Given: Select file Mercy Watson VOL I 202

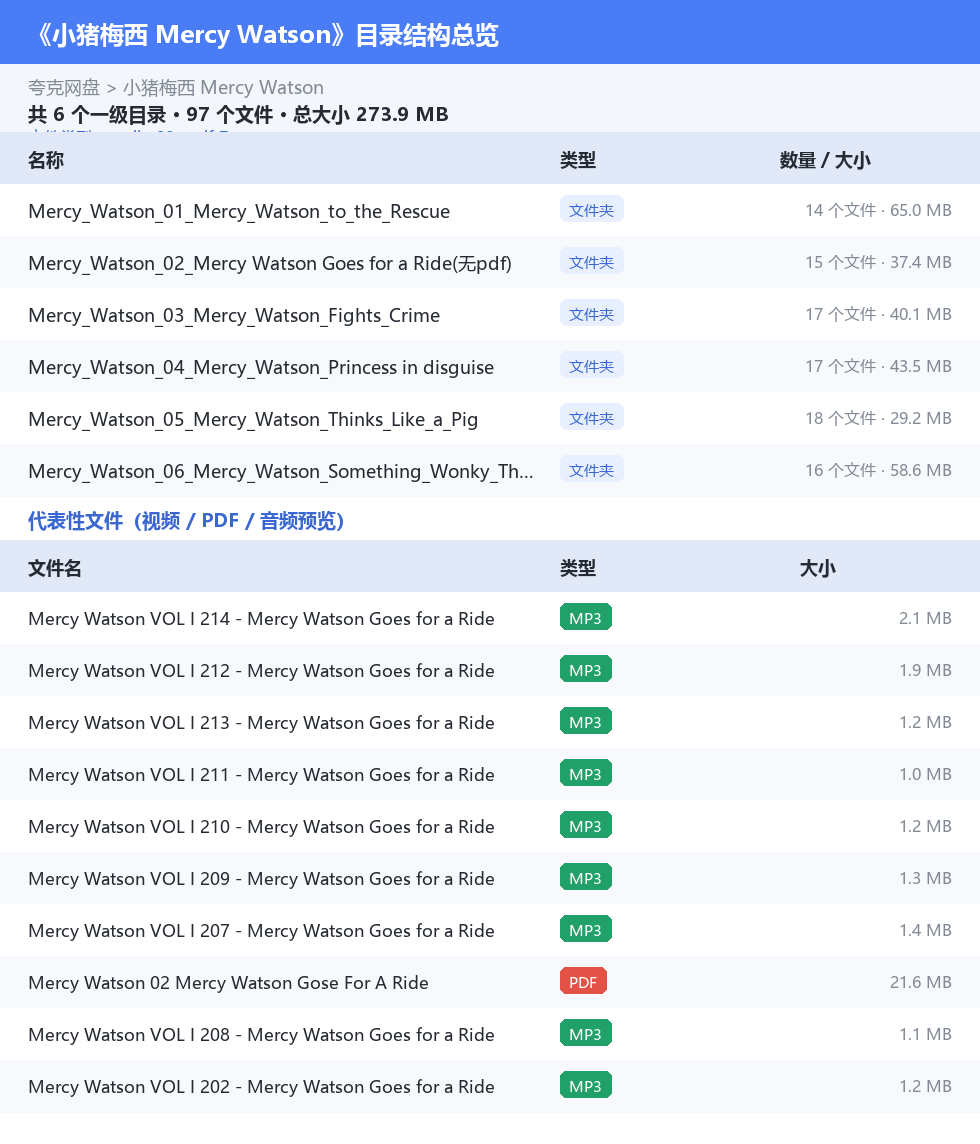Looking at the screenshot, I should 261,1087.
